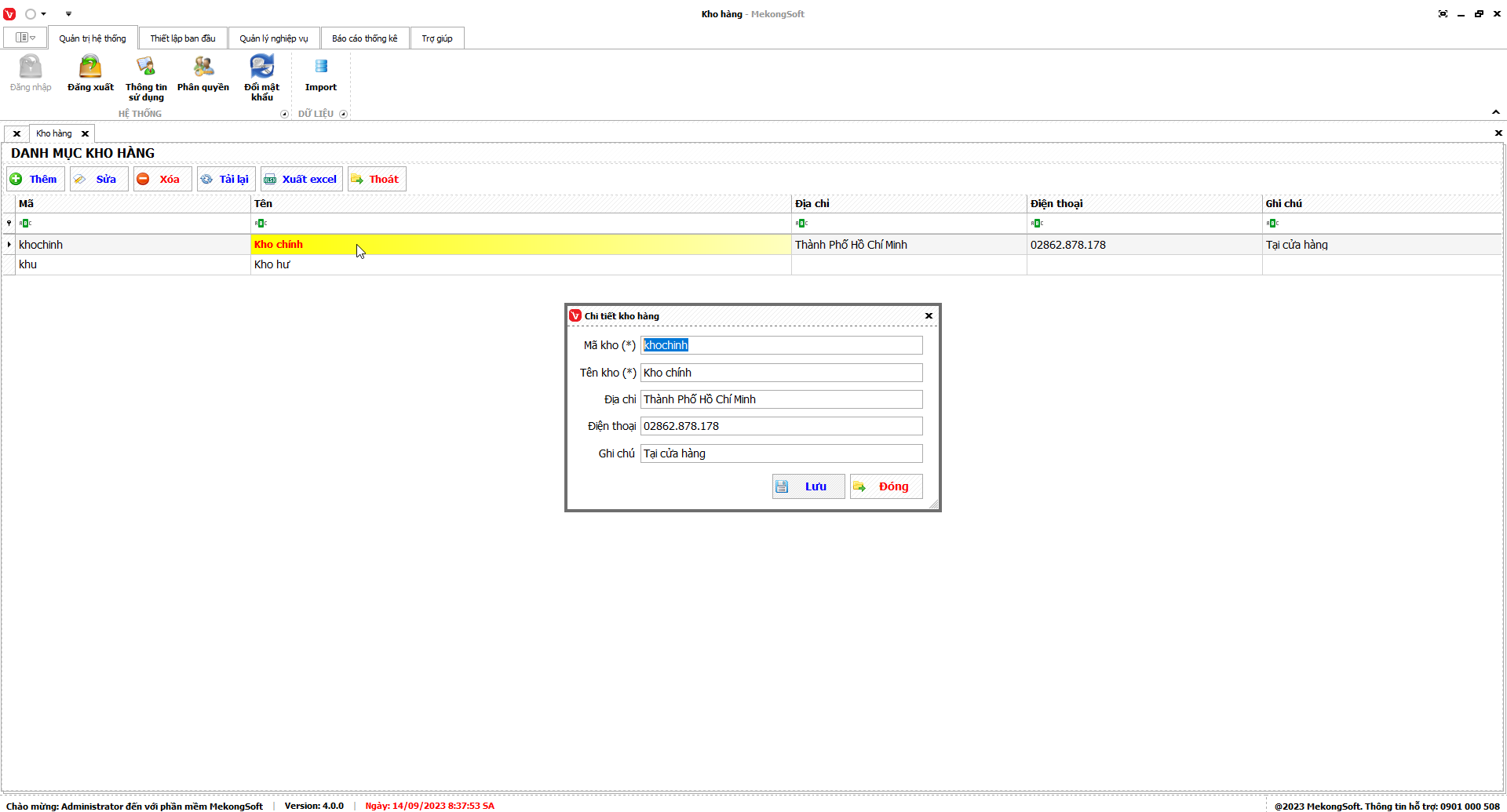Click 'Version: 4.0.0' in the status bar
1507x812 pixels.
(x=314, y=806)
